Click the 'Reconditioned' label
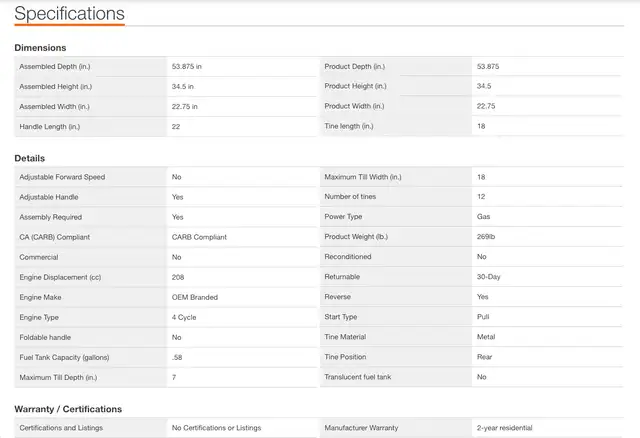Image resolution: width=640 pixels, height=438 pixels. tap(348, 256)
